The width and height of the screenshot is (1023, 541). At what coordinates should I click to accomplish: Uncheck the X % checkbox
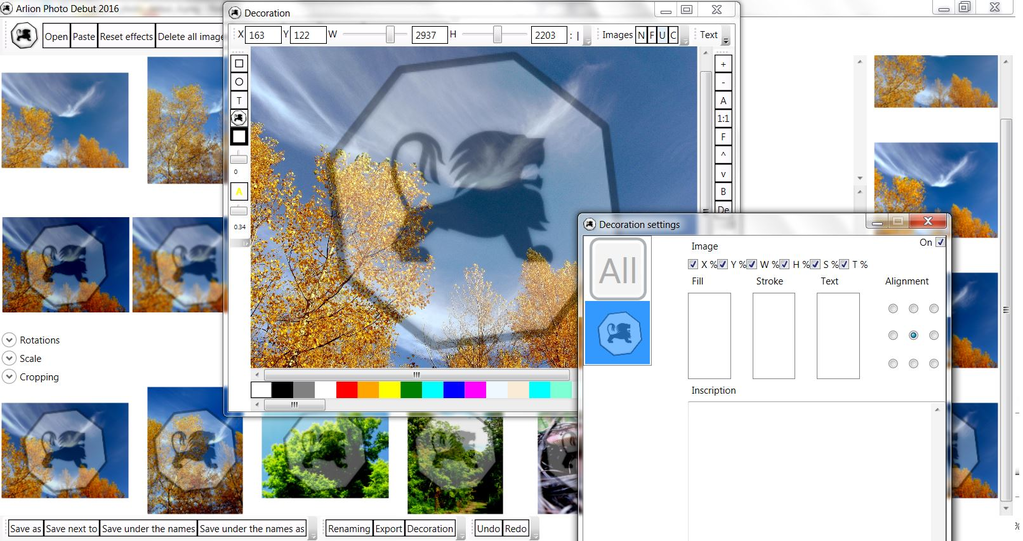pyautogui.click(x=693, y=264)
